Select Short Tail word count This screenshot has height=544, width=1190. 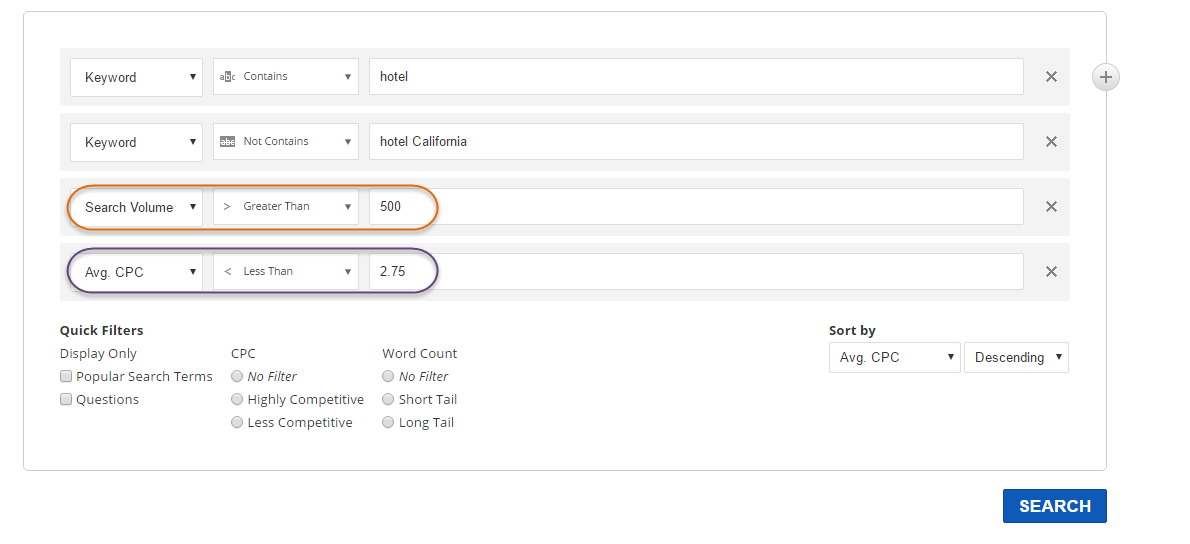pyautogui.click(x=388, y=400)
